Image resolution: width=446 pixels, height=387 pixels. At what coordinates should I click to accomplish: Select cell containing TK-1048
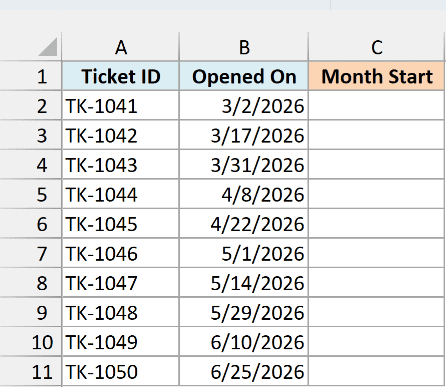point(121,312)
